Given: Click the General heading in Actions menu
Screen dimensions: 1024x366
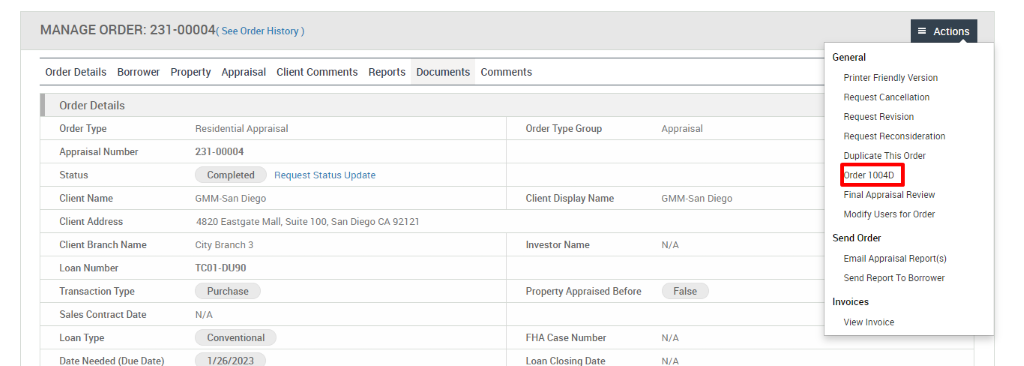Looking at the screenshot, I should click(x=849, y=58).
